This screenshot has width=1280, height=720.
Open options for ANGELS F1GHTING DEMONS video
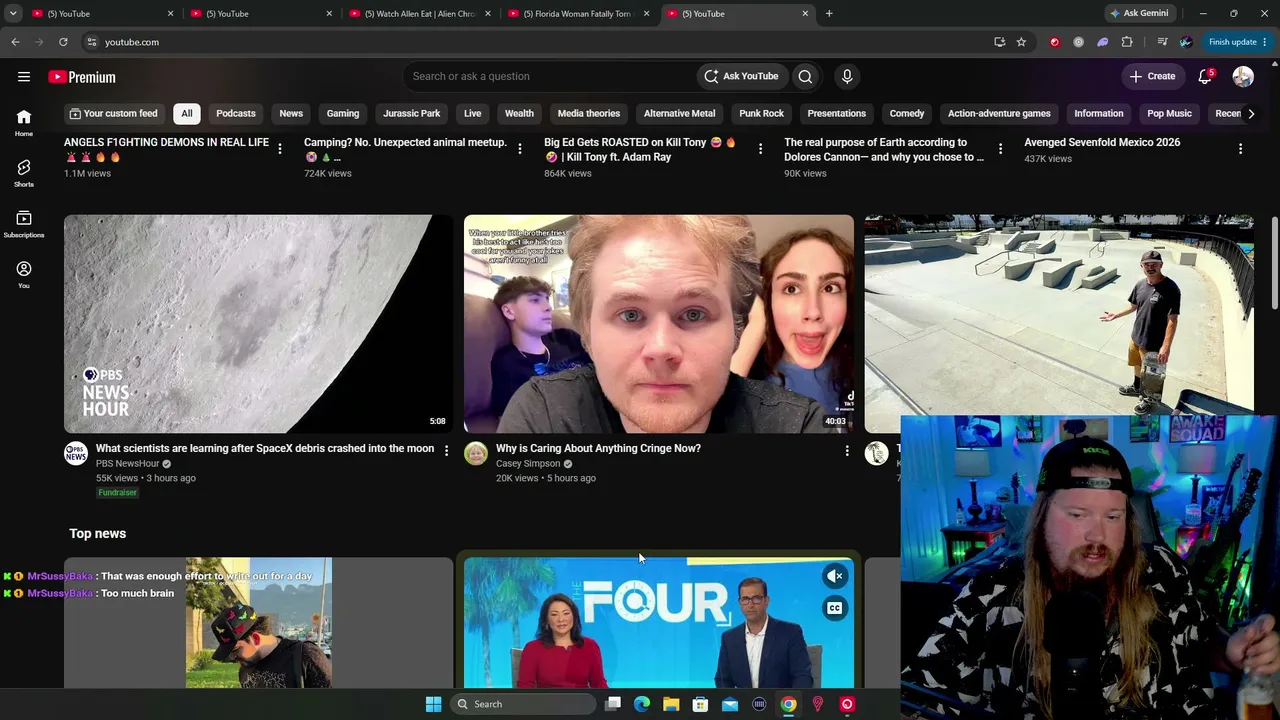(280, 149)
